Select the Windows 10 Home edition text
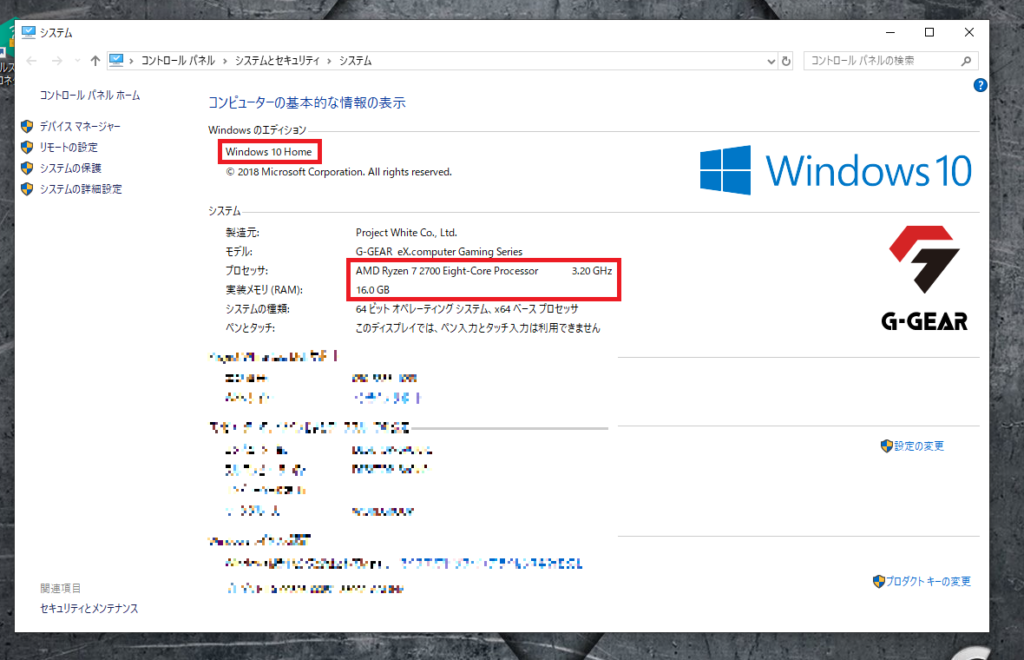Viewport: 1024px width, 660px height. tap(268, 151)
